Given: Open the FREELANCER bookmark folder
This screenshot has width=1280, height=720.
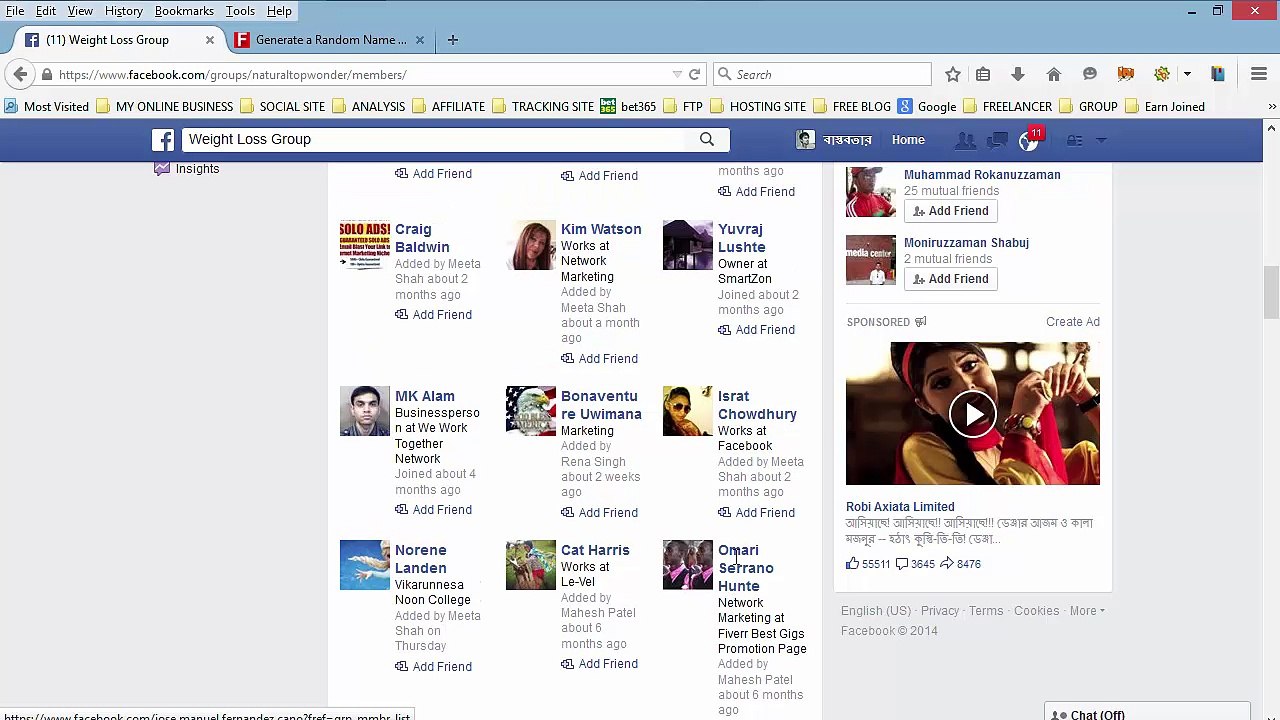Looking at the screenshot, I should tap(1007, 106).
